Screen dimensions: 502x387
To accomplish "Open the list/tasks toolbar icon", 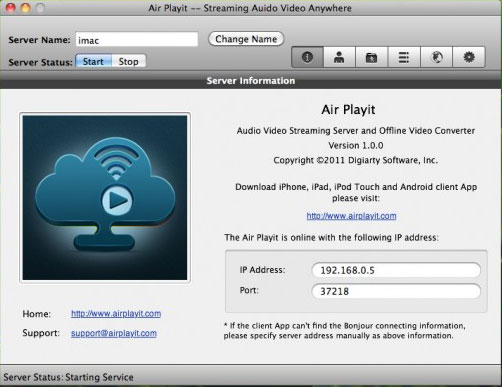I will pyautogui.click(x=404, y=57).
